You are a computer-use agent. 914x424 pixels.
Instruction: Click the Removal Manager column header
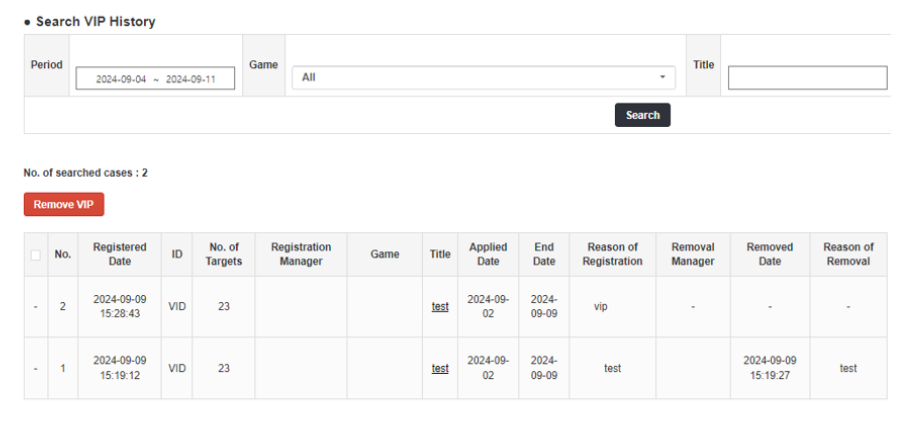tap(693, 254)
